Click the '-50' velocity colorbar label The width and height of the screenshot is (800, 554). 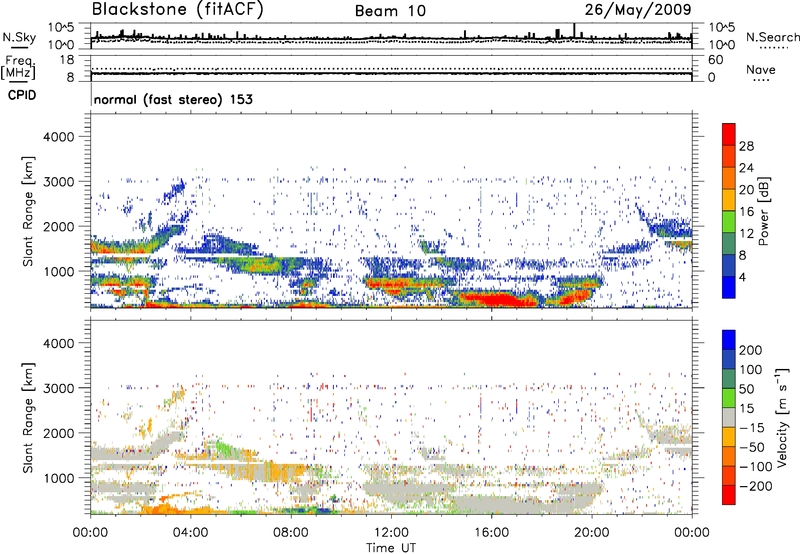click(752, 447)
